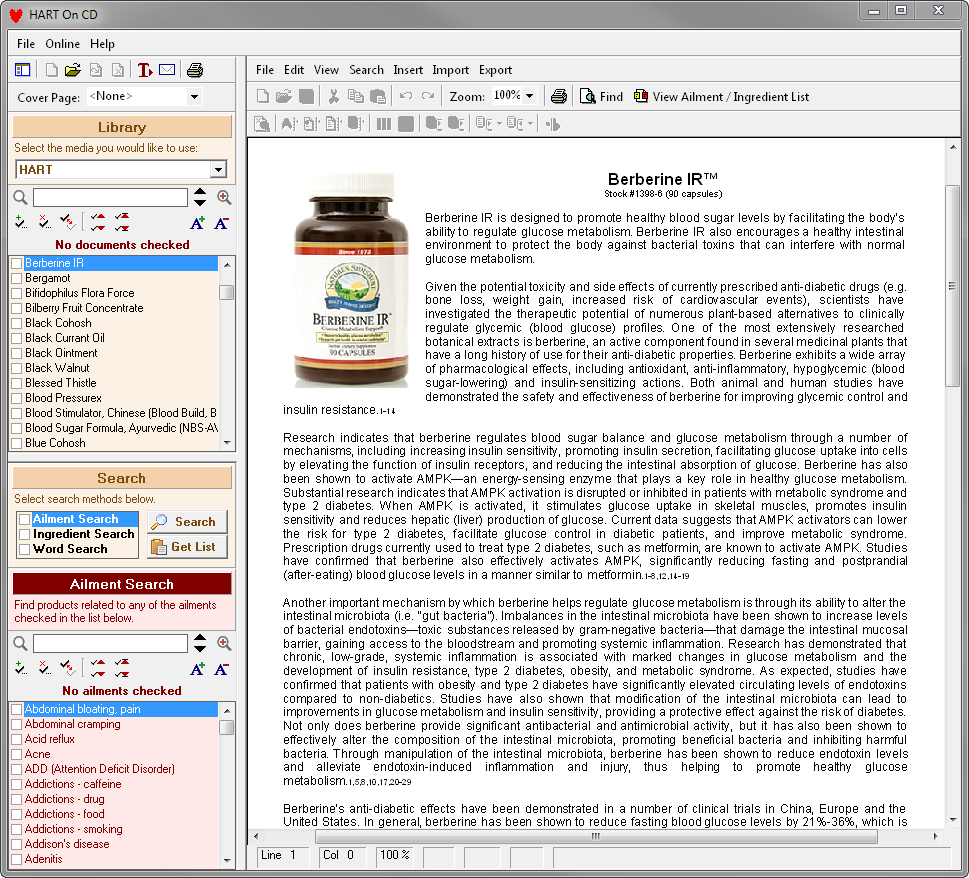This screenshot has height=878, width=969.
Task: Click the document vertical scrollbar thumb
Action: point(952,285)
